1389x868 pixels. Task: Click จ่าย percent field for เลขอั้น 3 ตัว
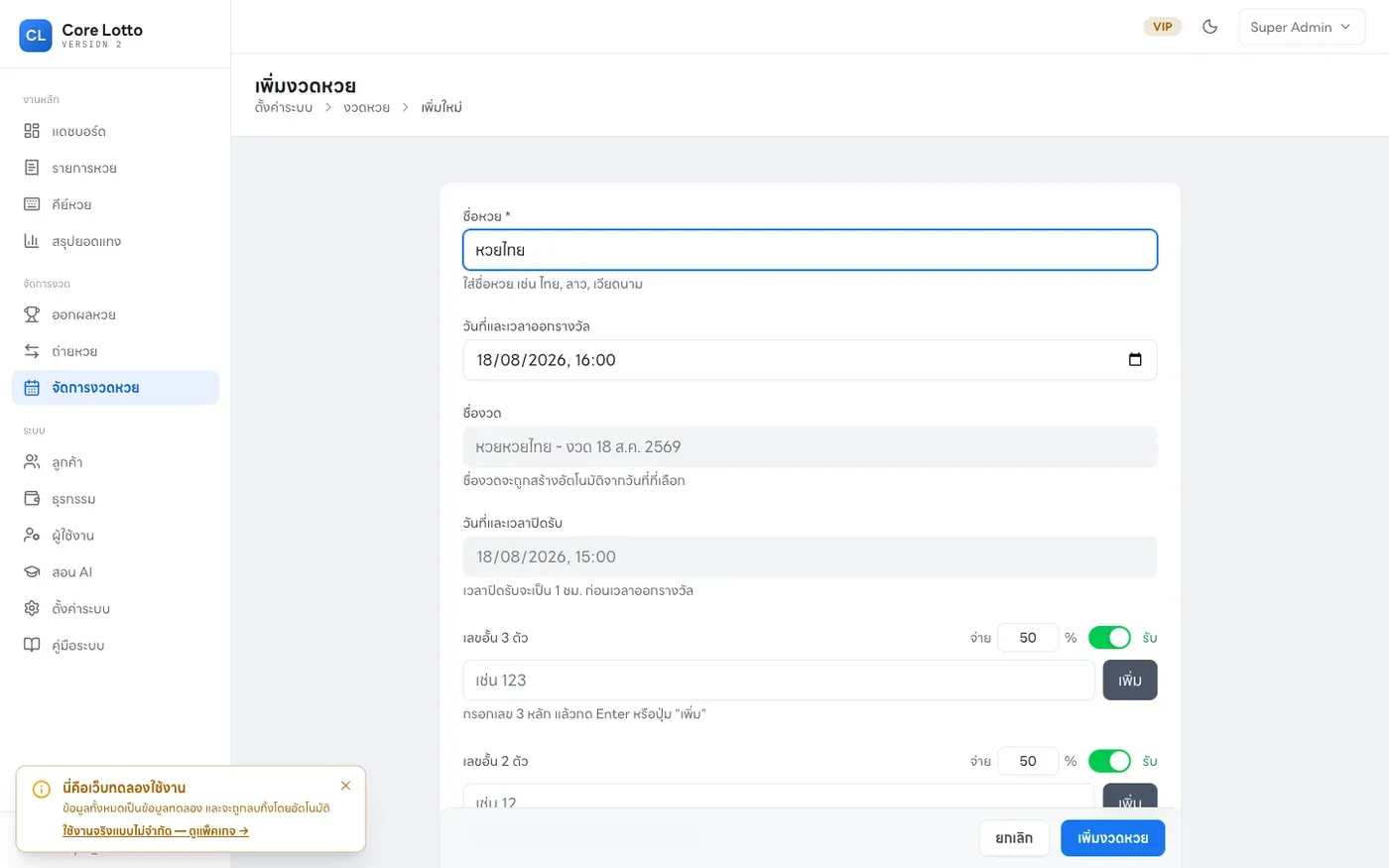1028,638
